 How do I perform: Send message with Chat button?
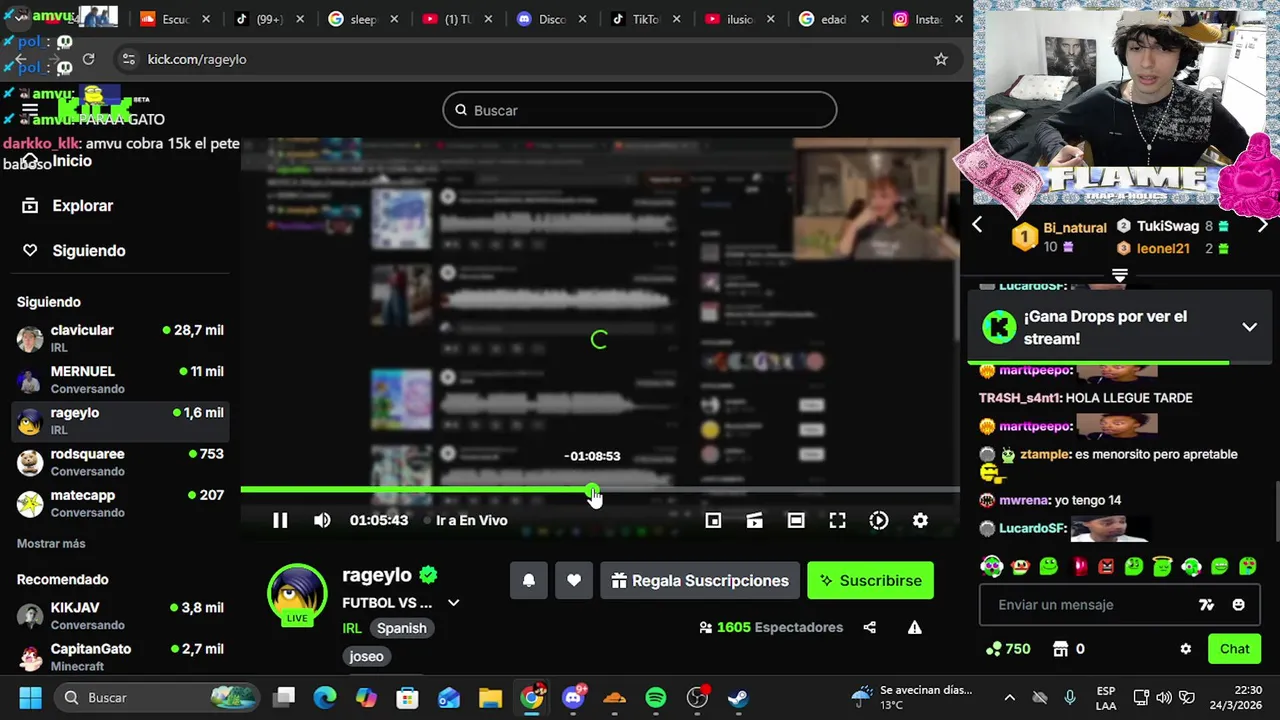(x=1234, y=649)
